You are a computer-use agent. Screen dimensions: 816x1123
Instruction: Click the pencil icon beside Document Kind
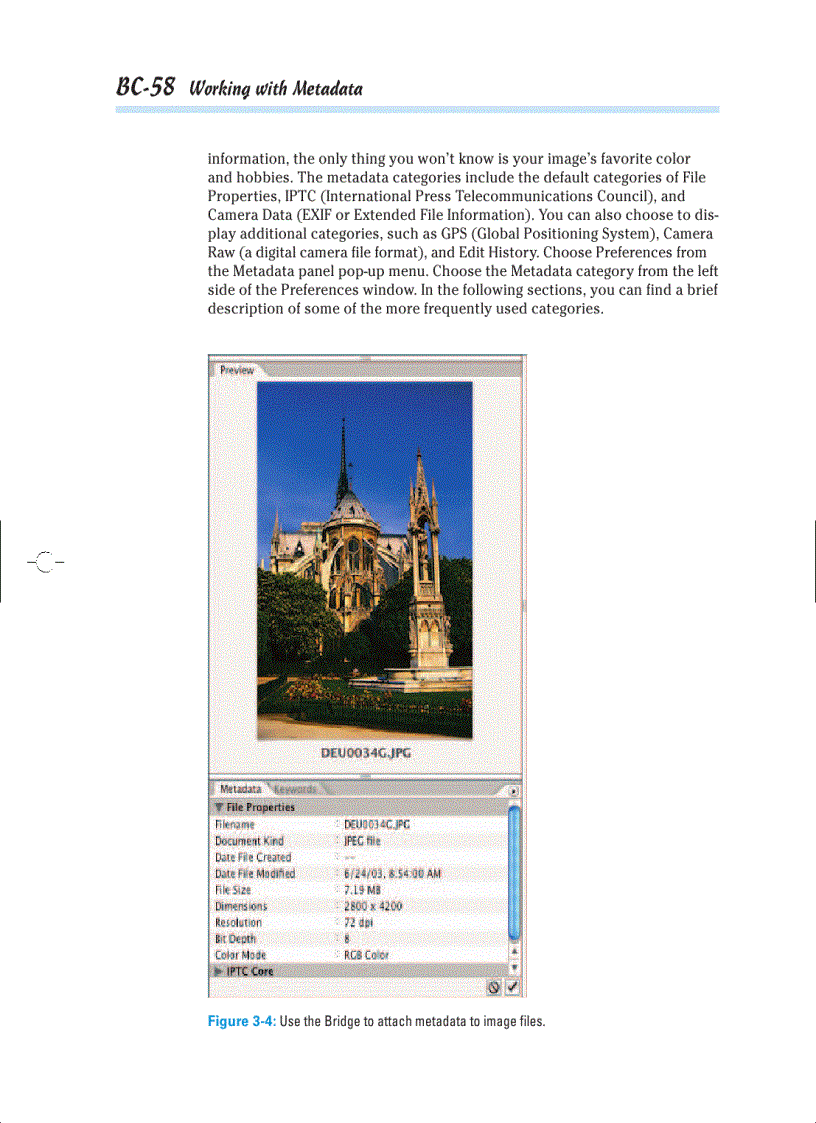click(340, 841)
